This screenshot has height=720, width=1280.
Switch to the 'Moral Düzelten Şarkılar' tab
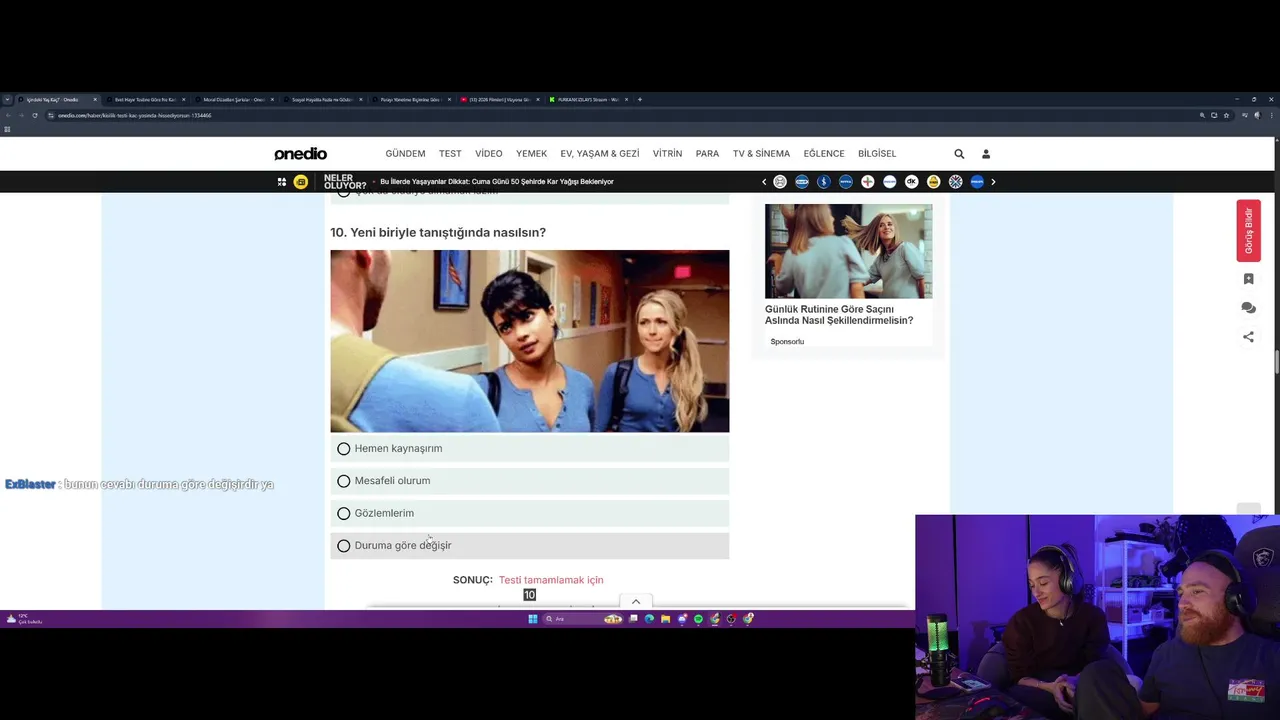tap(233, 100)
